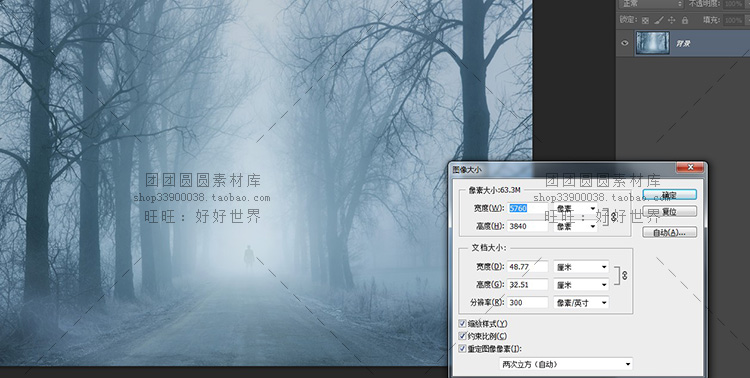Toggle the 重定图像像素(I) checkbox

(462, 349)
